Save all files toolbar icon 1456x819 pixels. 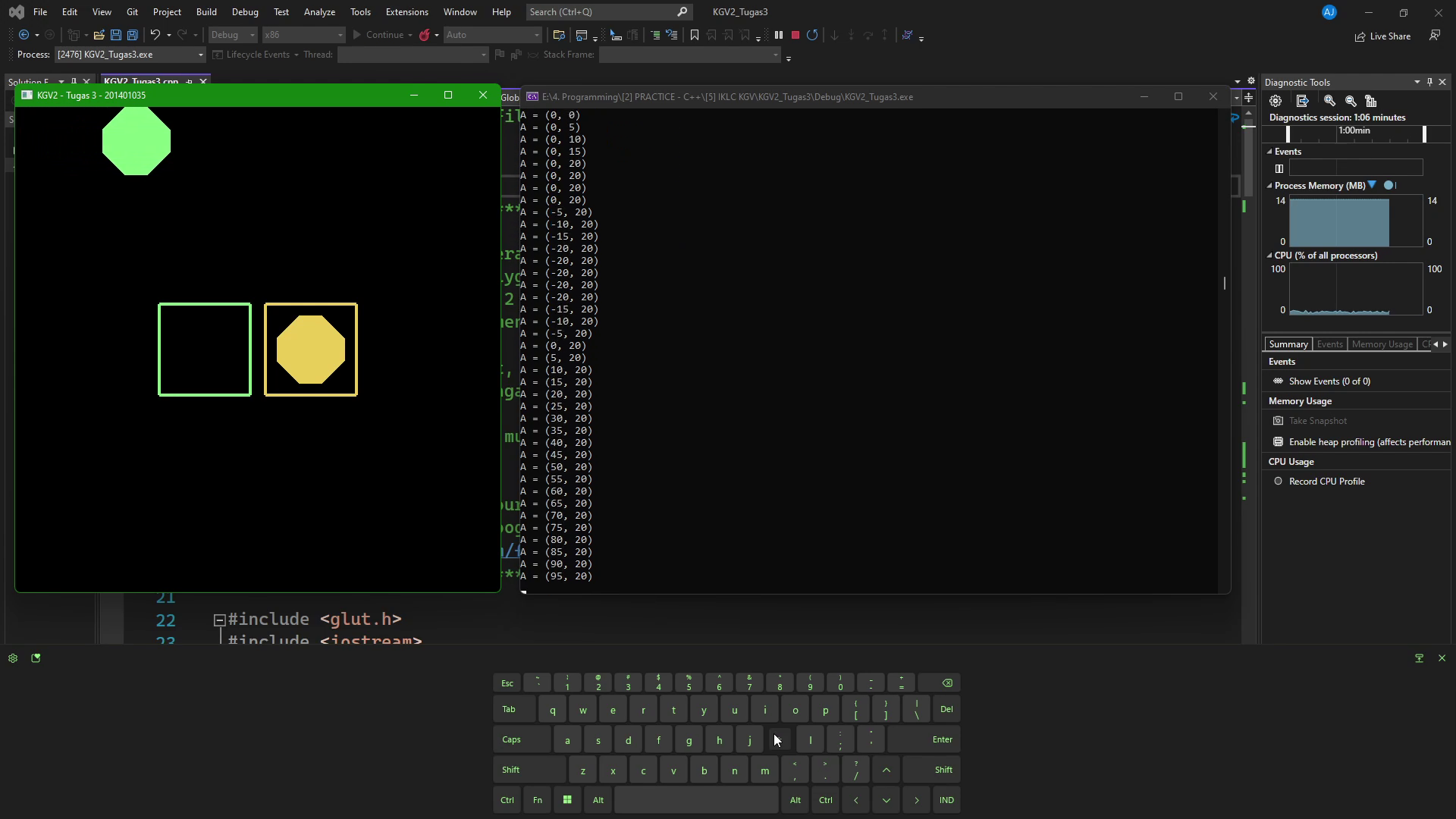point(133,35)
